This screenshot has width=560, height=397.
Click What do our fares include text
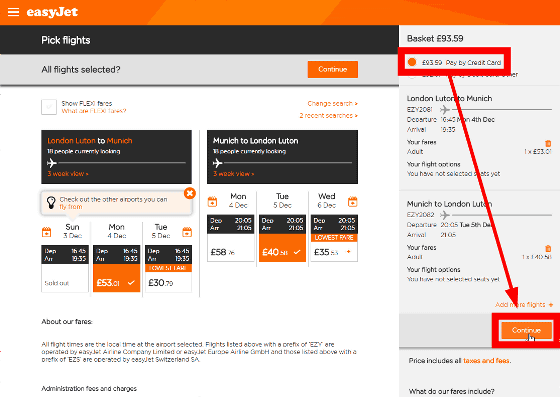click(x=451, y=391)
